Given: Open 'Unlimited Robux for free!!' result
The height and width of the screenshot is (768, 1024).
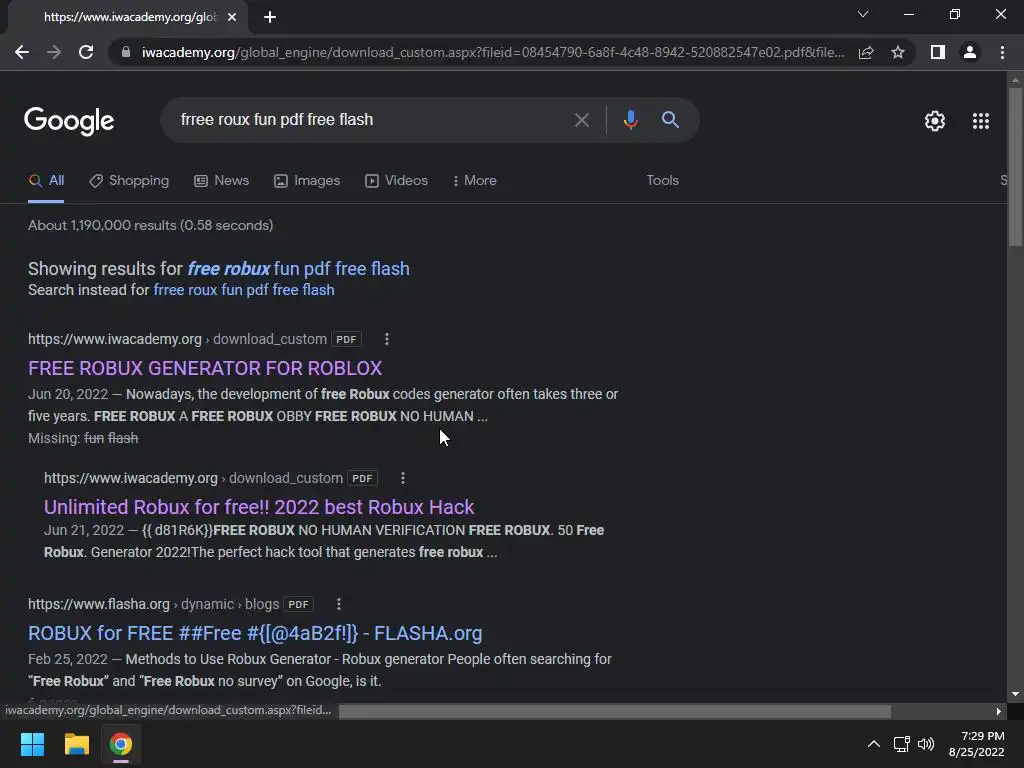Looking at the screenshot, I should pos(259,507).
